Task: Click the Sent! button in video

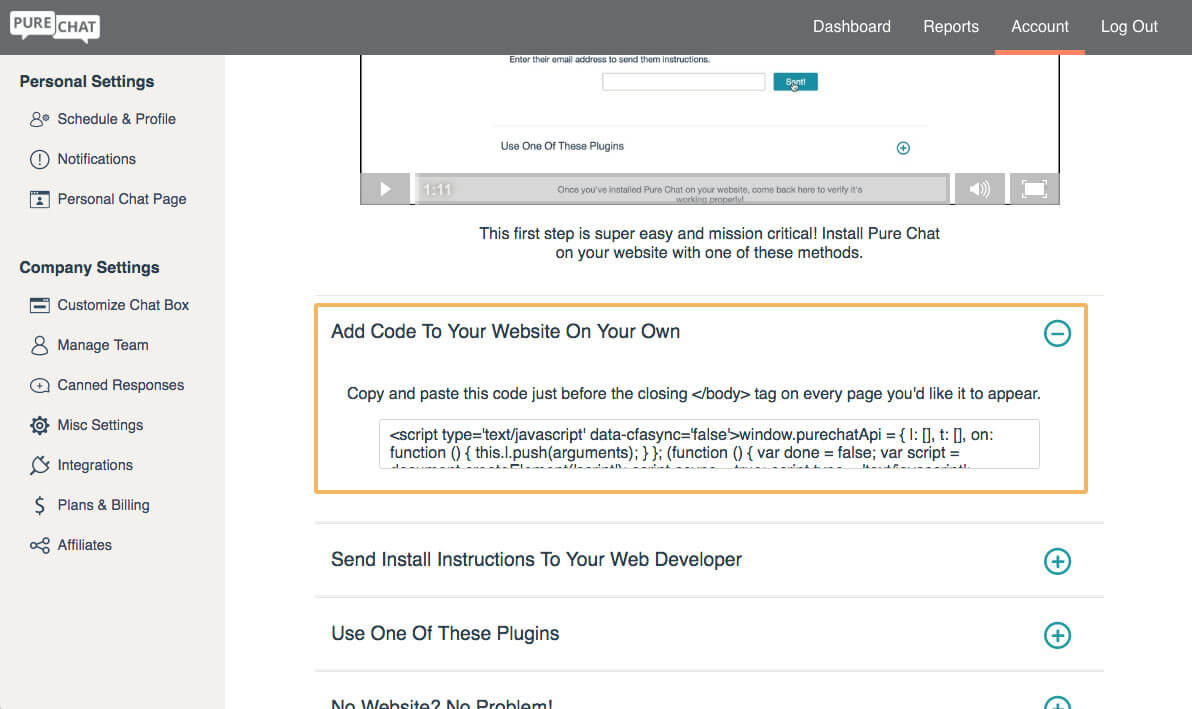Action: [795, 82]
